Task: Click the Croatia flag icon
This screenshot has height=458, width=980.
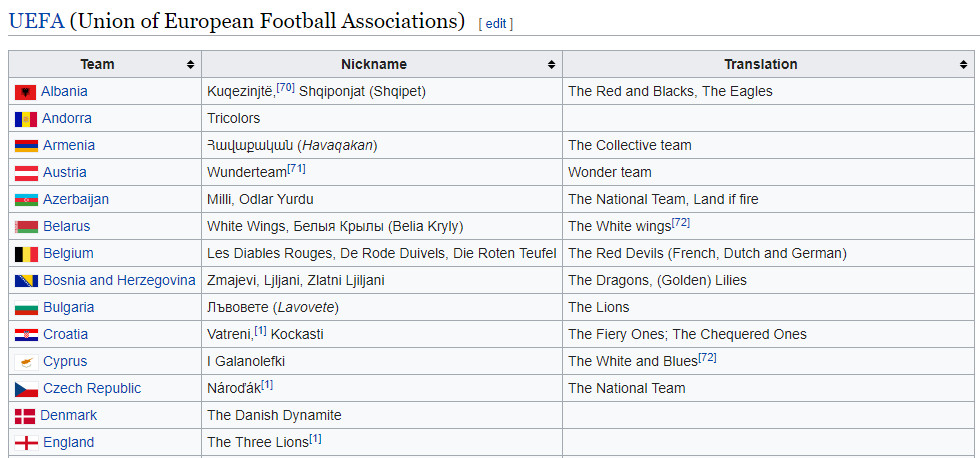Action: (x=25, y=335)
